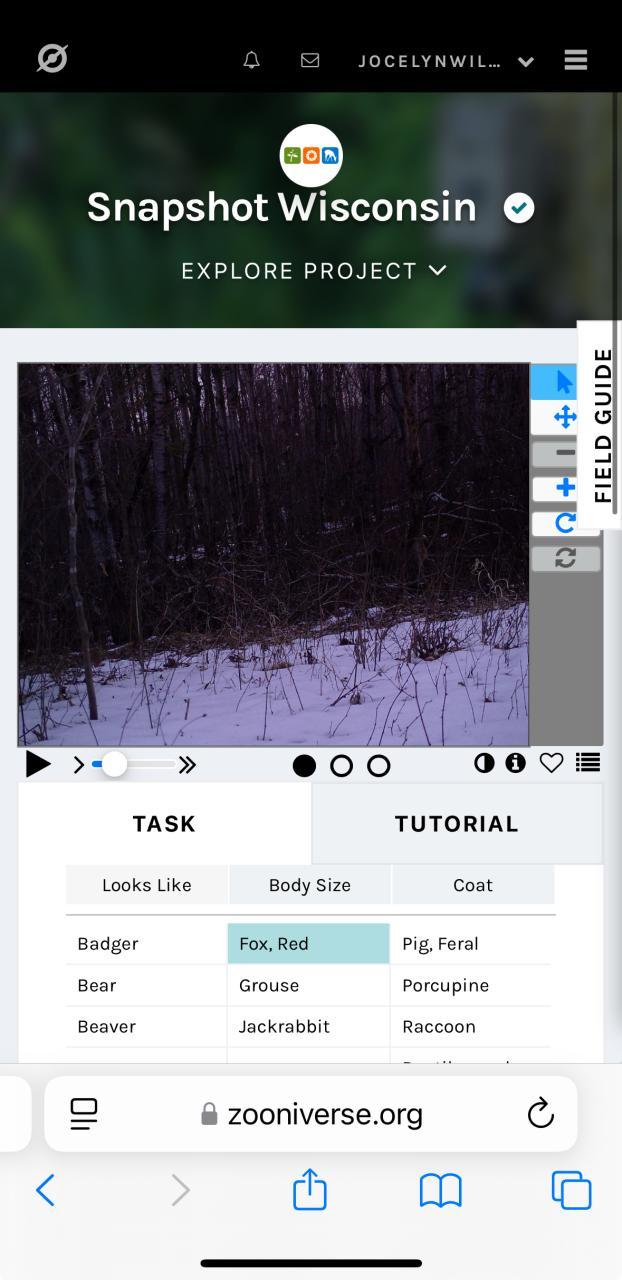
Task: Open the Field Guide side tab
Action: coord(601,424)
